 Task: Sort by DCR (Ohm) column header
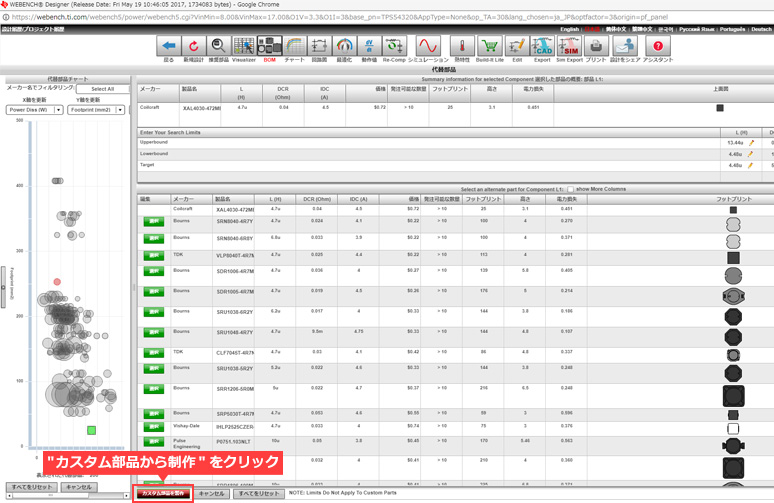[317, 199]
